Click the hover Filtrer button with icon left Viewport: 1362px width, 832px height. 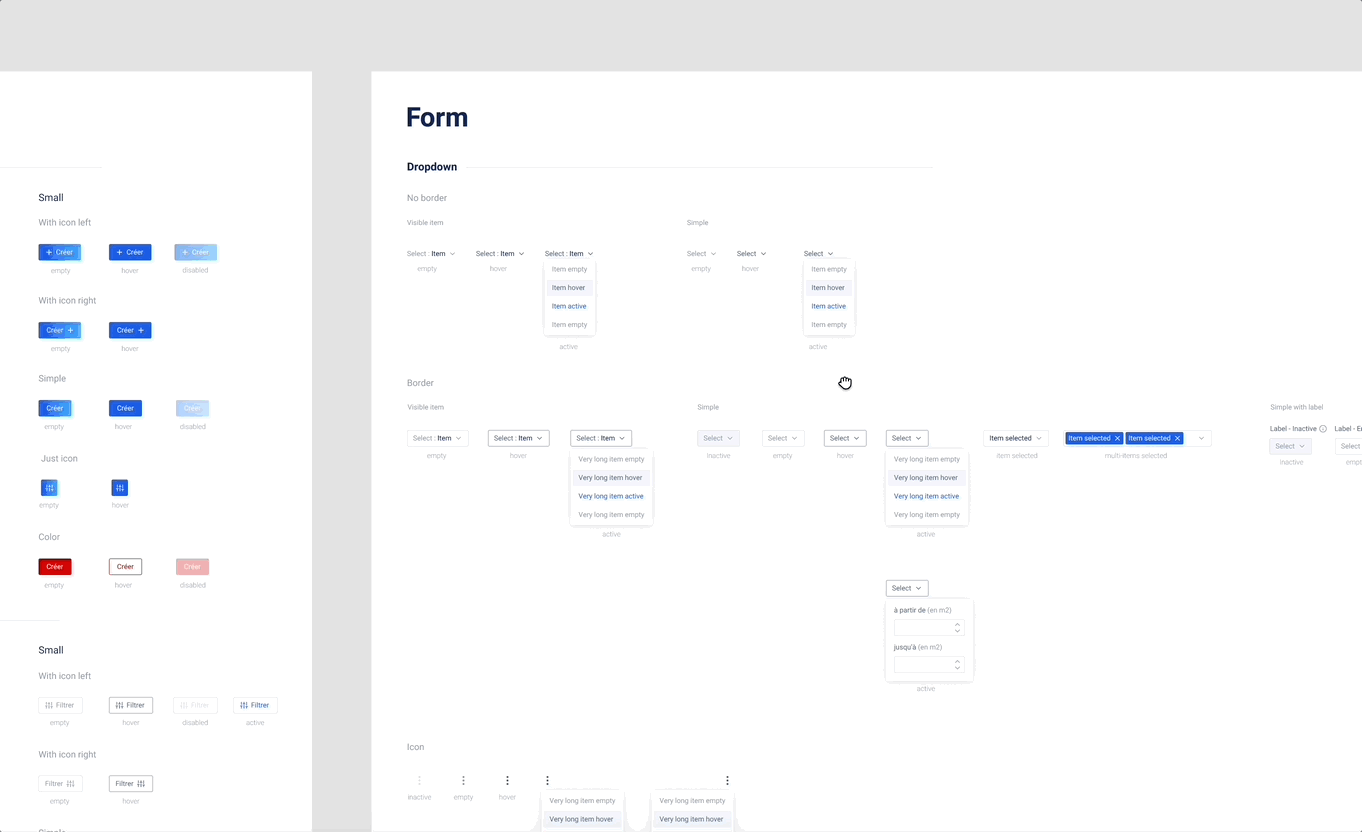[131, 705]
